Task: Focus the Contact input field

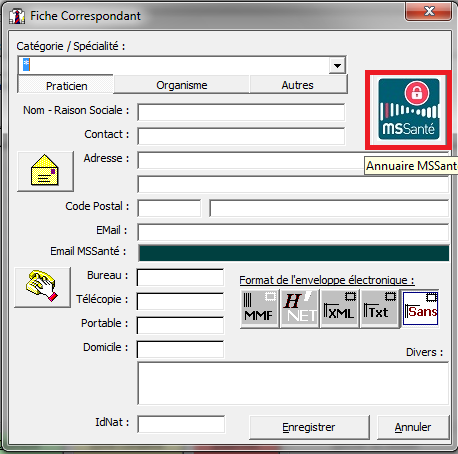Action: pos(241,136)
